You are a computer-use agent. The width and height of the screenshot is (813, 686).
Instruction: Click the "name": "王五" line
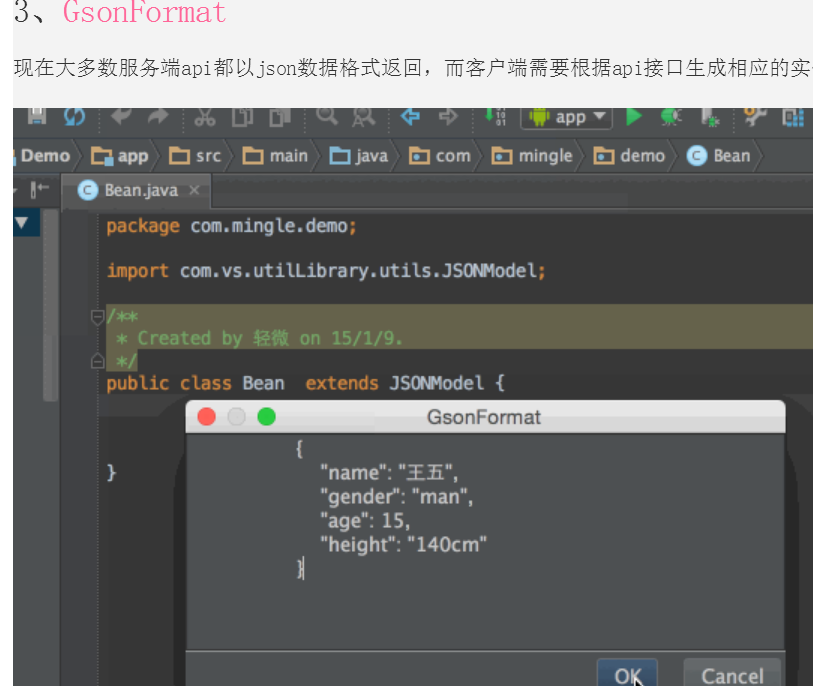click(389, 472)
